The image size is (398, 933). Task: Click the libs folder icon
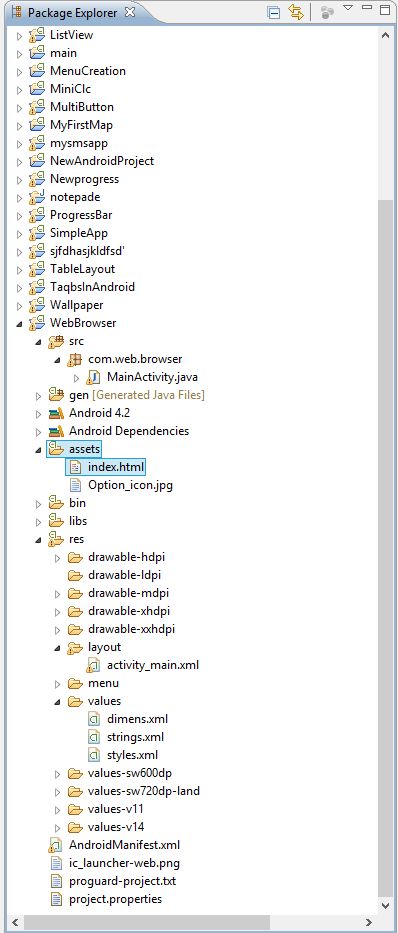click(57, 521)
